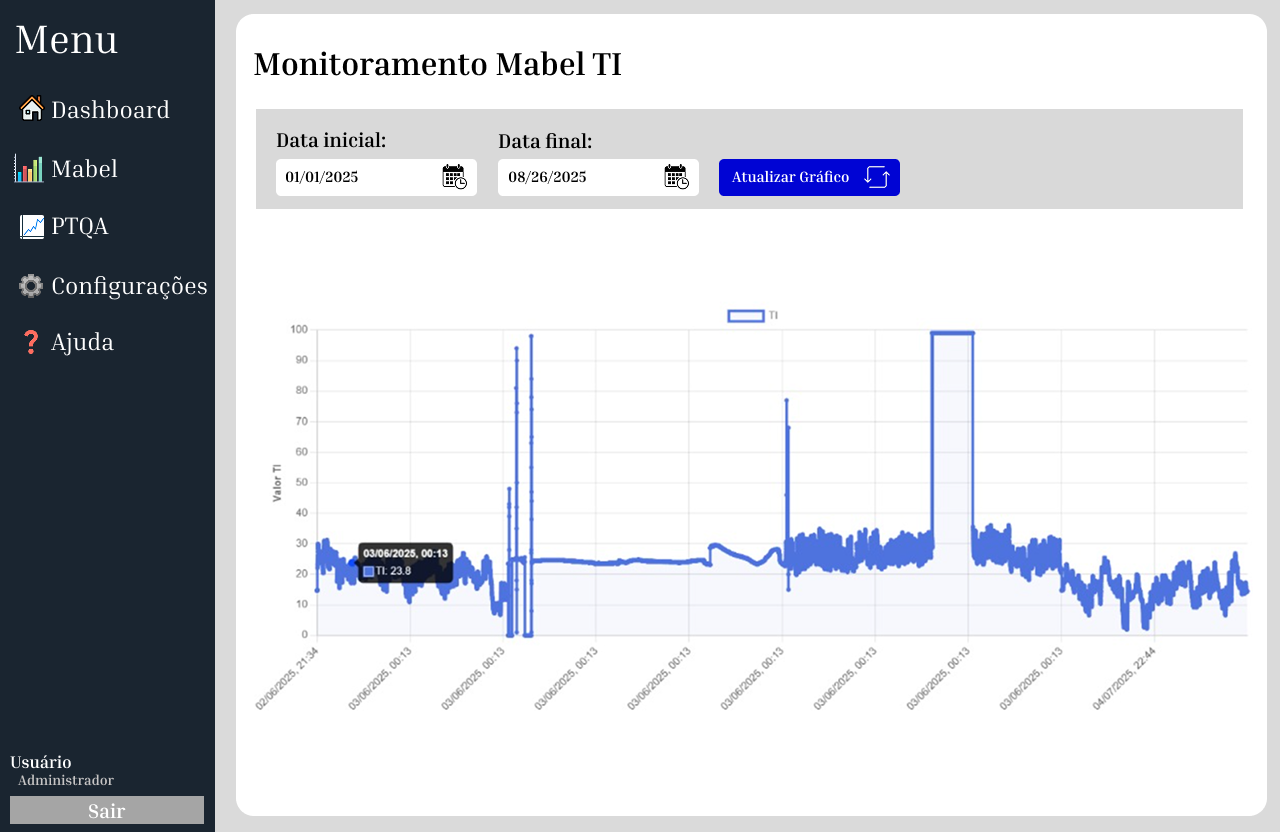Open calendar picker for Data inicial
Viewport: 1280px width, 832px height.
[454, 177]
